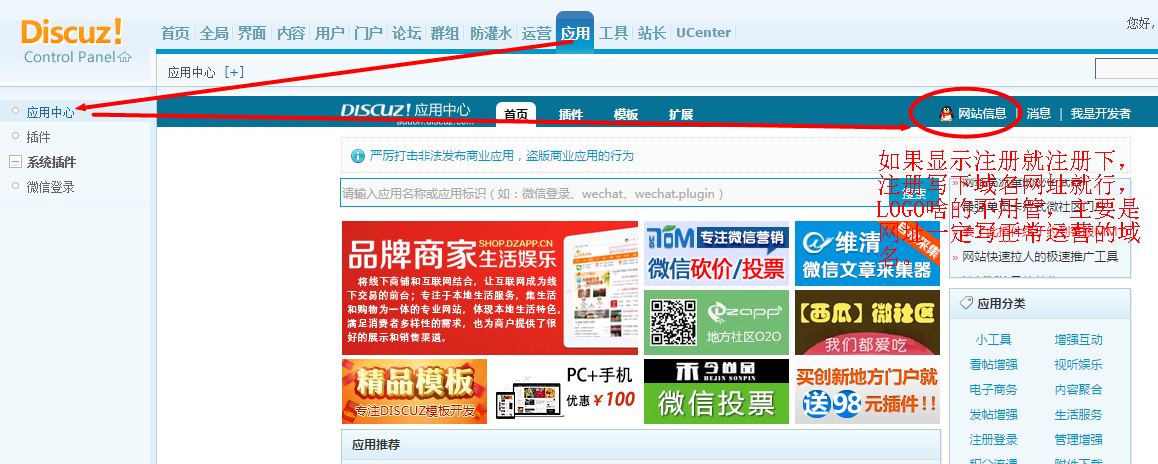Open the zapp 地方社区O2O banner
1158x464 pixels.
716,322
